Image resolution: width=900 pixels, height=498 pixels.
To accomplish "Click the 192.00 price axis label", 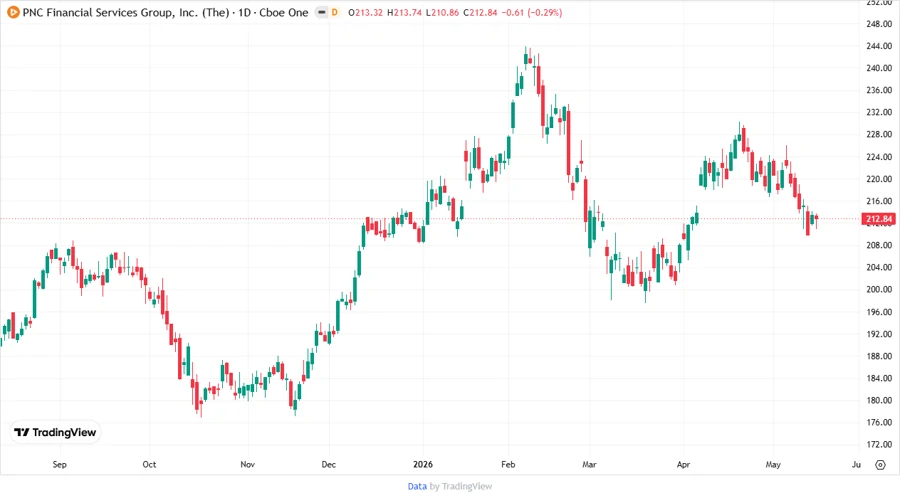I will [879, 334].
